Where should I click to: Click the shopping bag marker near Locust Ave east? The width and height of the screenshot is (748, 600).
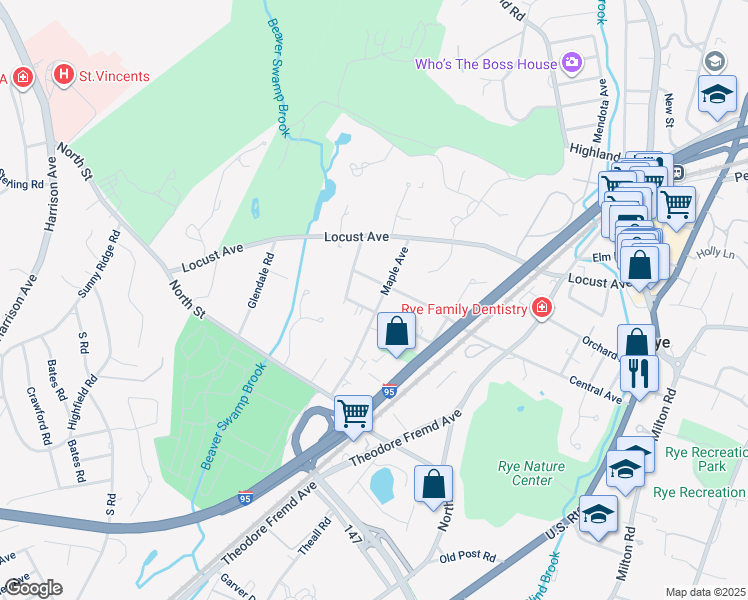(640, 267)
